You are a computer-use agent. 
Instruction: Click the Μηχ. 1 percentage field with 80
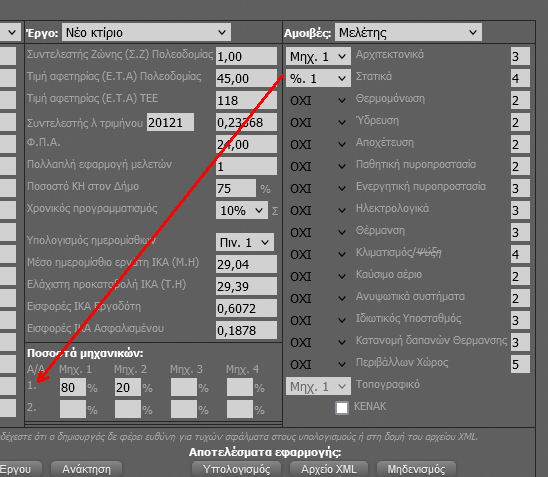click(73, 387)
